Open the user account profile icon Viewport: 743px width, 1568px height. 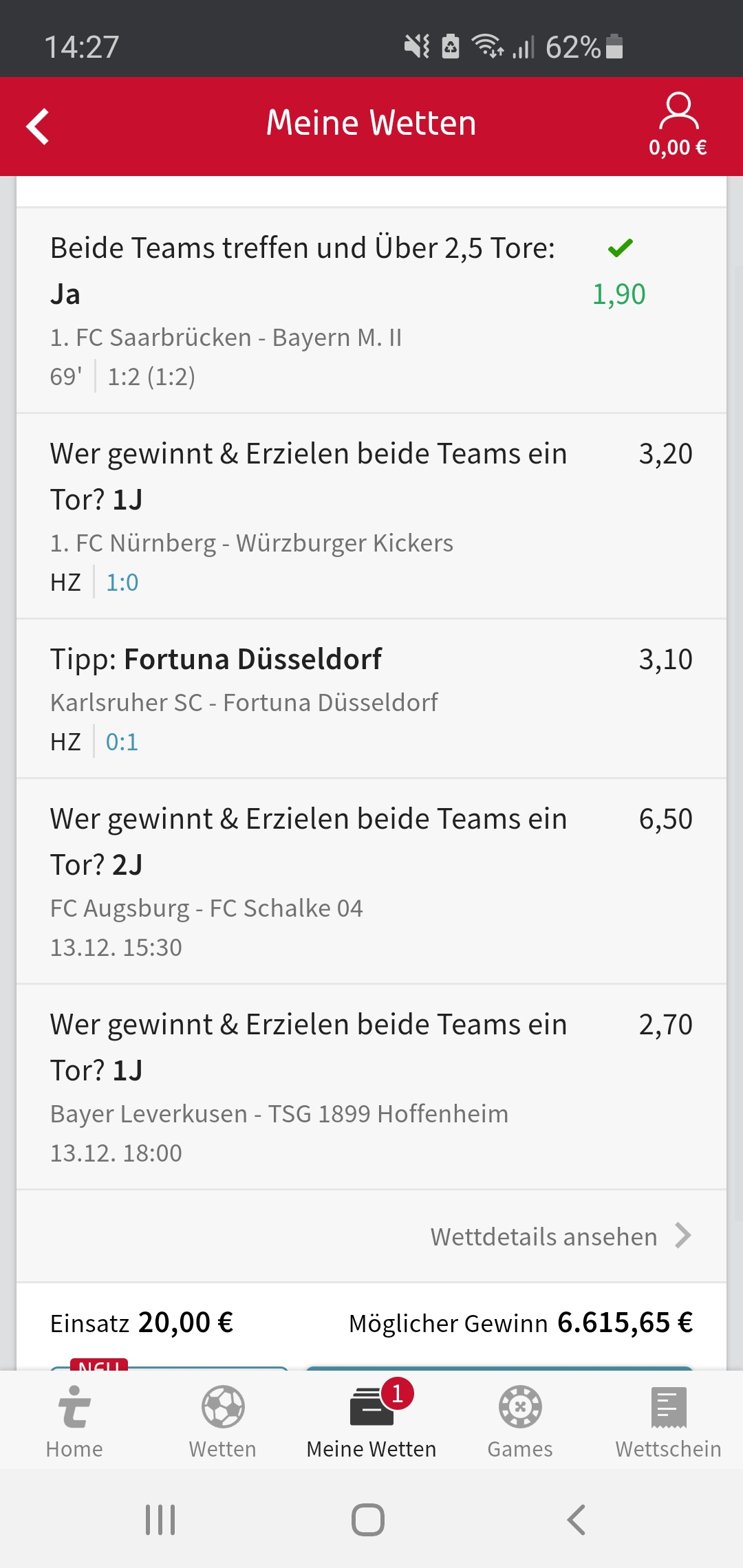(x=678, y=111)
